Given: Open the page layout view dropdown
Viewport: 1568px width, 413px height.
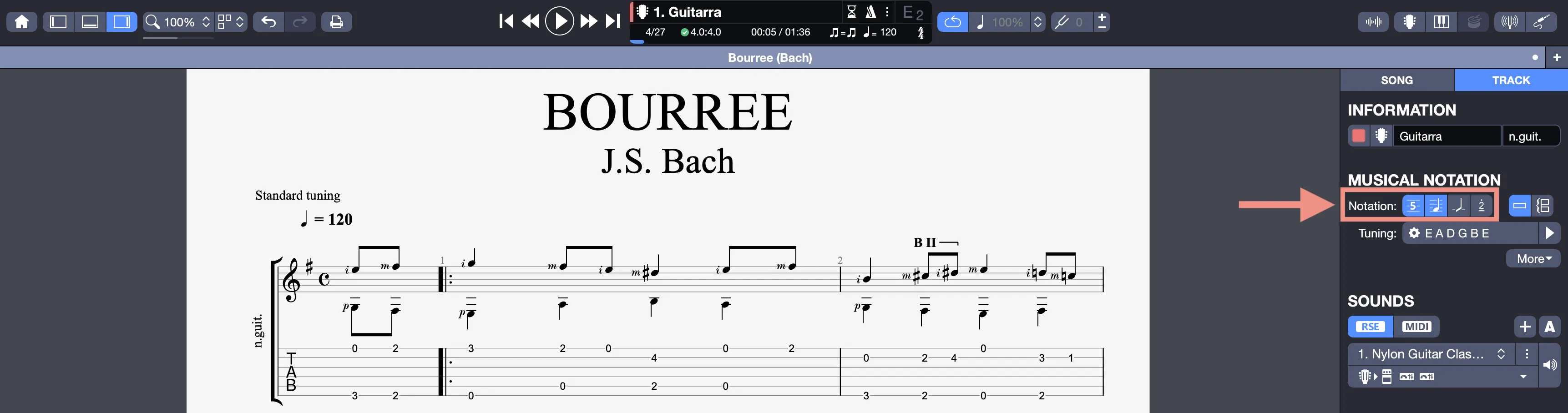Looking at the screenshot, I should tap(231, 22).
